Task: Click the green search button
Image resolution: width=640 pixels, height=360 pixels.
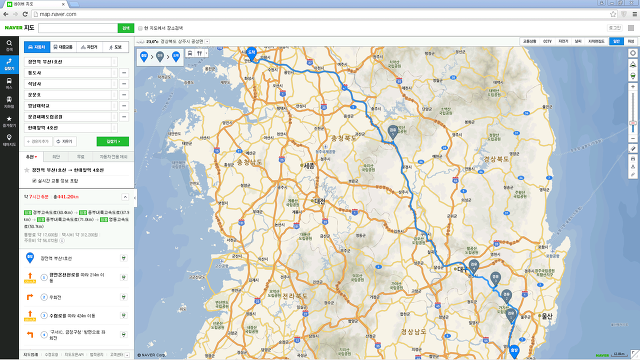Action: click(126, 28)
